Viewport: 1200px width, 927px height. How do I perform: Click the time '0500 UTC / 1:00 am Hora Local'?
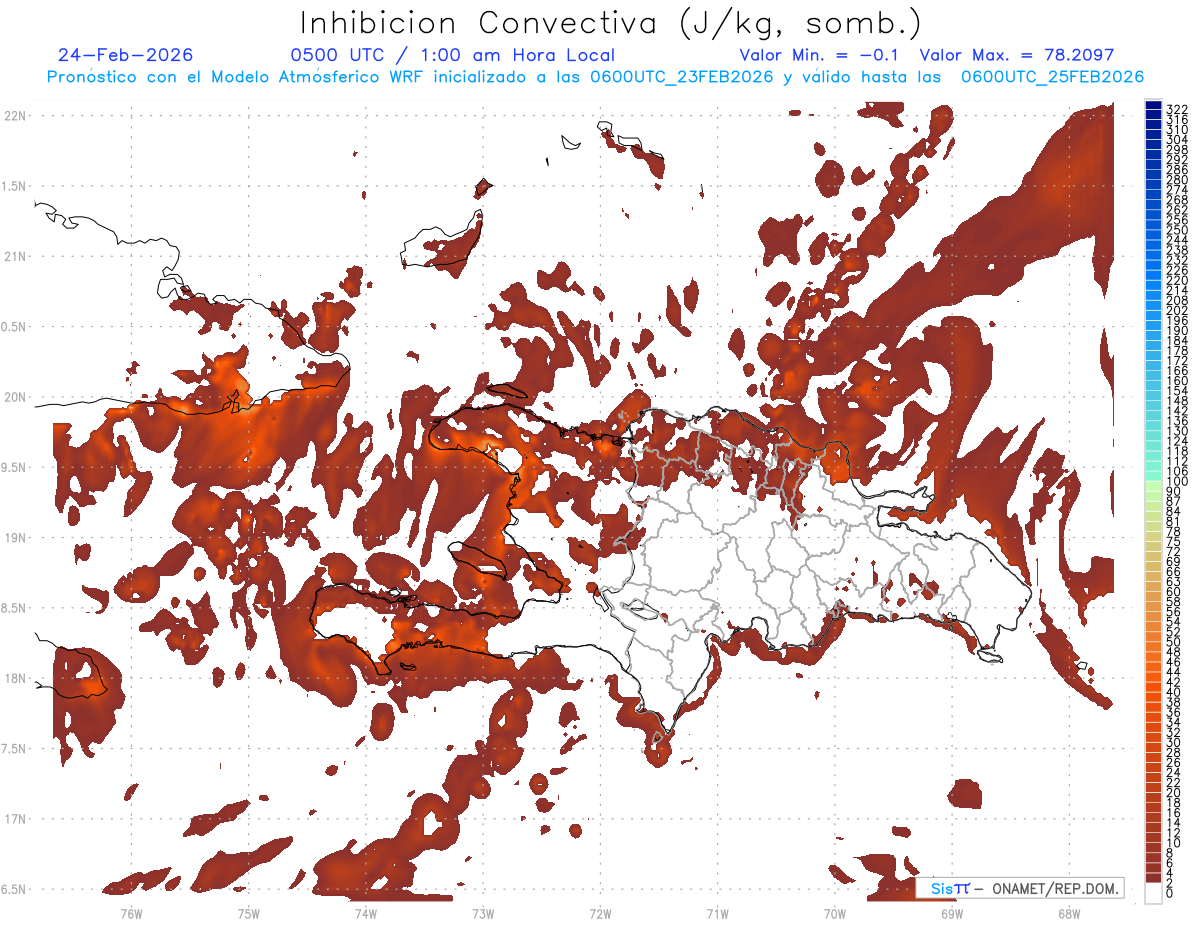(453, 55)
